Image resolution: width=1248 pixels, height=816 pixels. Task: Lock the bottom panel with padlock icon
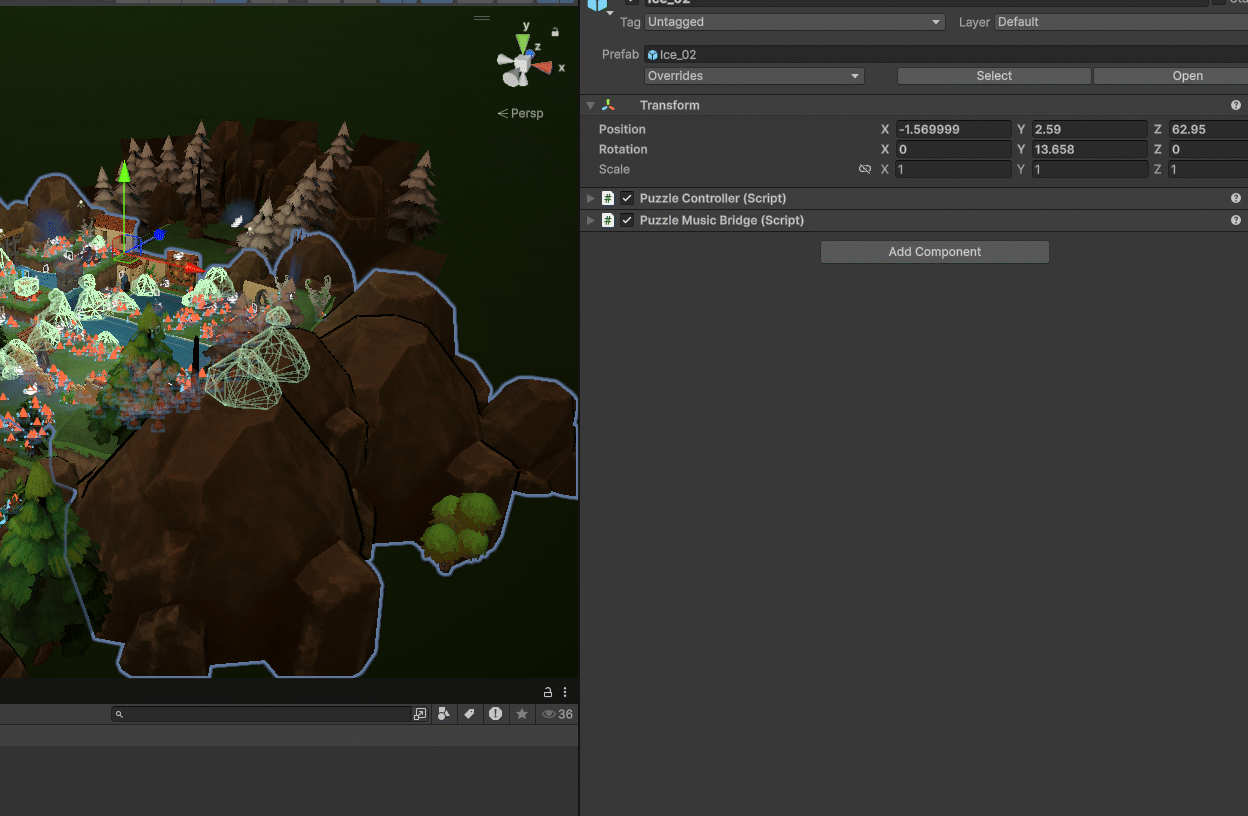[x=548, y=692]
